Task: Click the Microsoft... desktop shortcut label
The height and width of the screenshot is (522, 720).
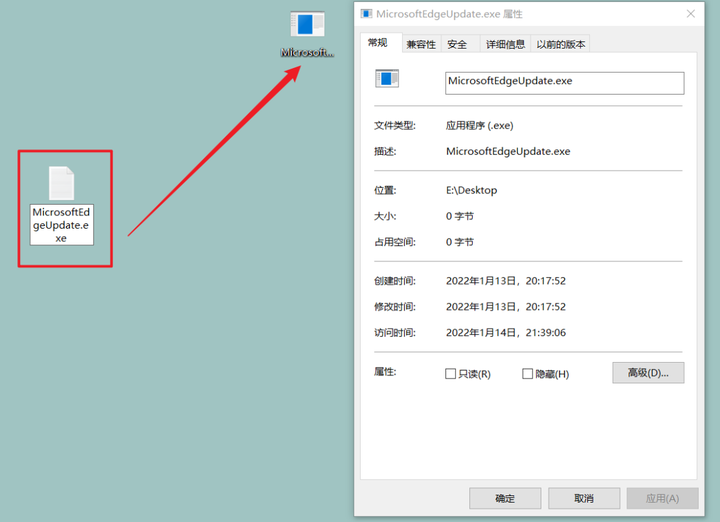Action: (x=307, y=53)
